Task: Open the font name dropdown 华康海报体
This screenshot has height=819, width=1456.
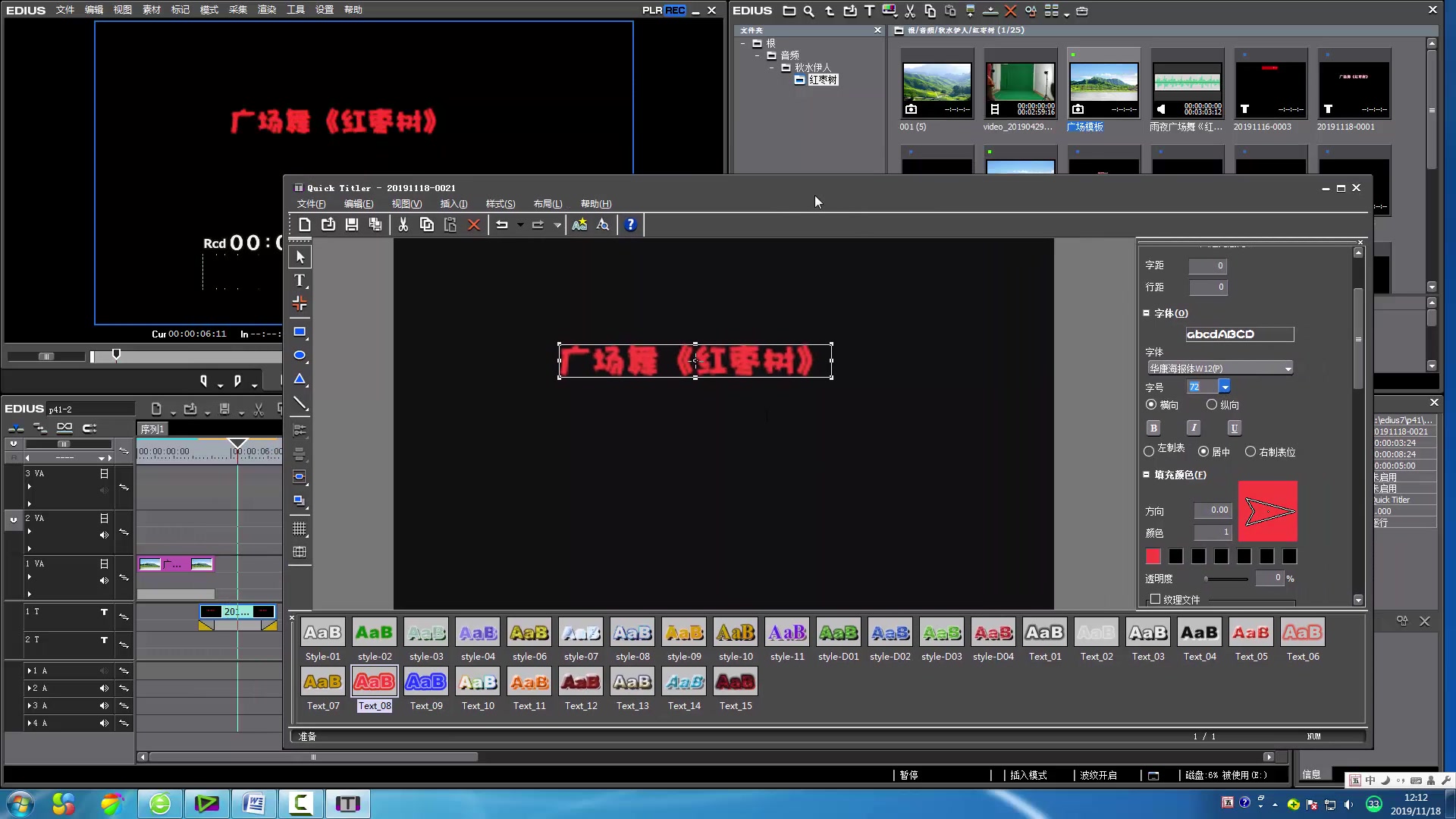Action: (1288, 369)
